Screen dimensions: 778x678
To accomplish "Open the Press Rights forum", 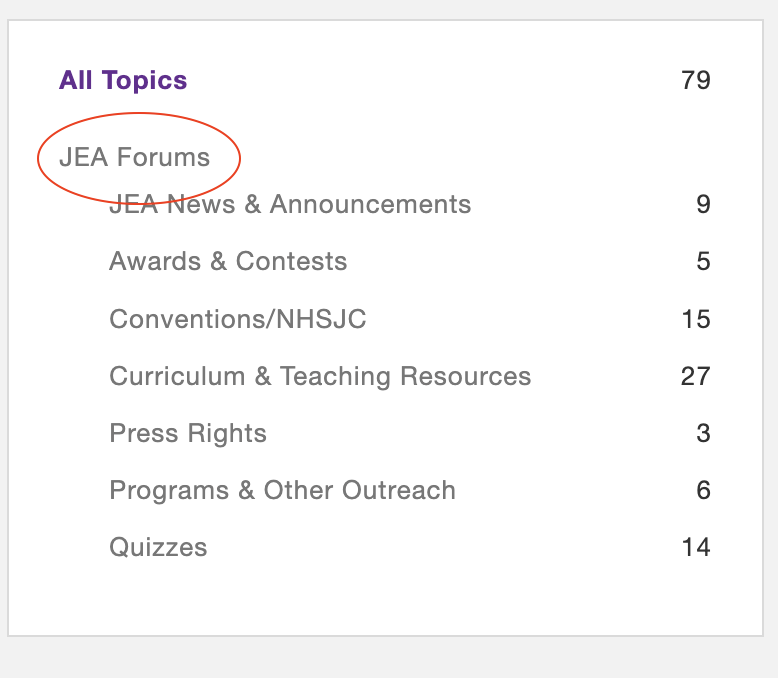I will click(x=188, y=434).
